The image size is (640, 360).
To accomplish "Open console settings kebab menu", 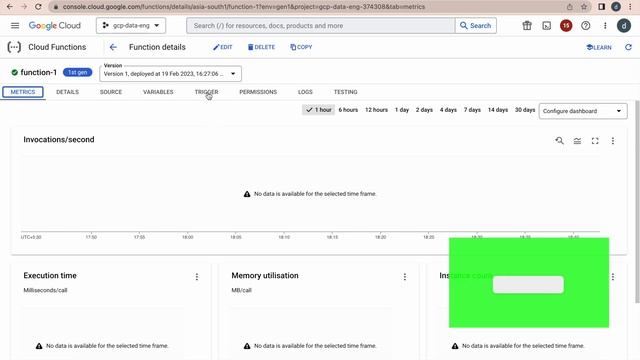I will click(x=605, y=25).
